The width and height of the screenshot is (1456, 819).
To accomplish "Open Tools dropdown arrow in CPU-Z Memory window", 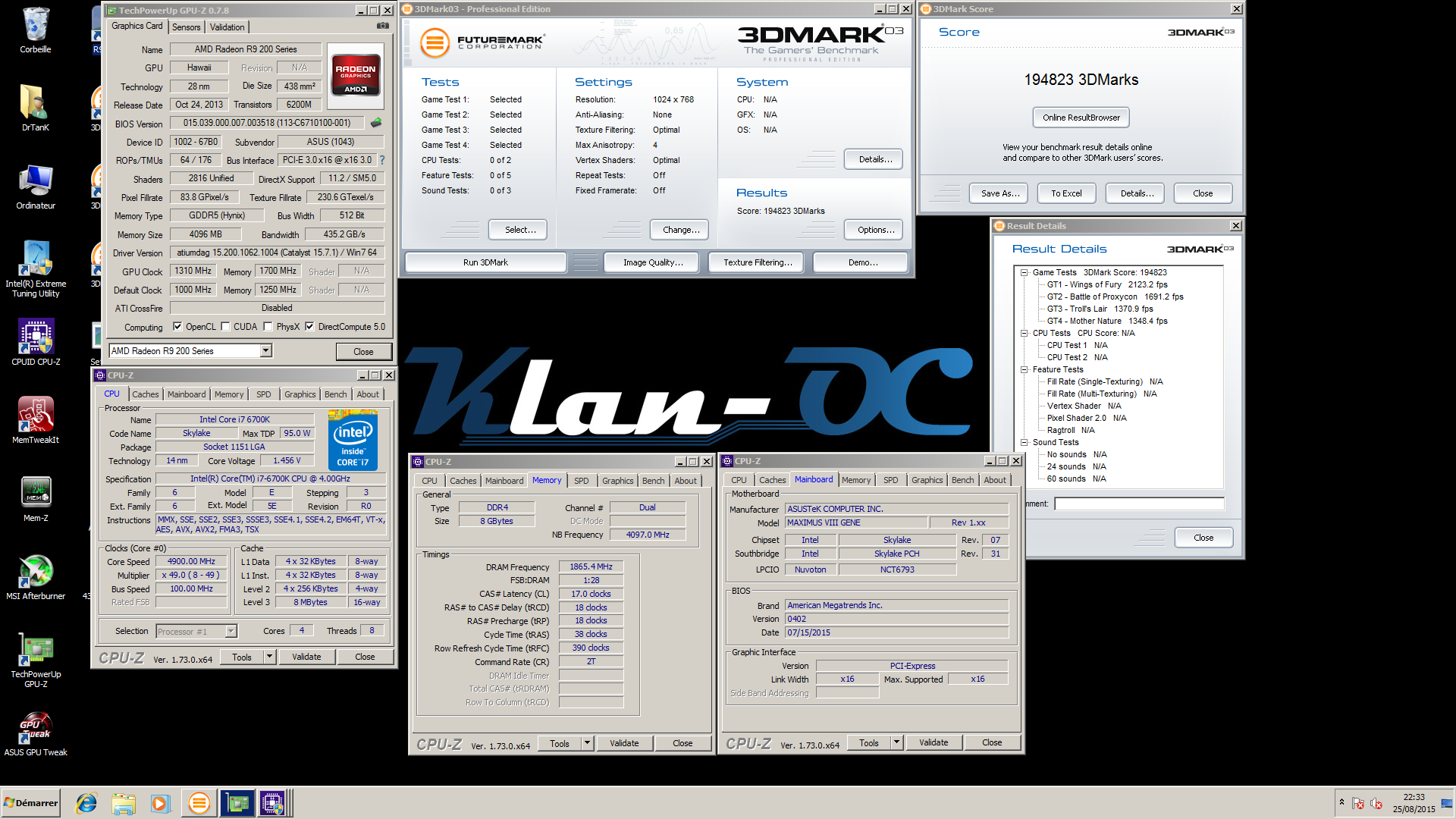I will [587, 743].
